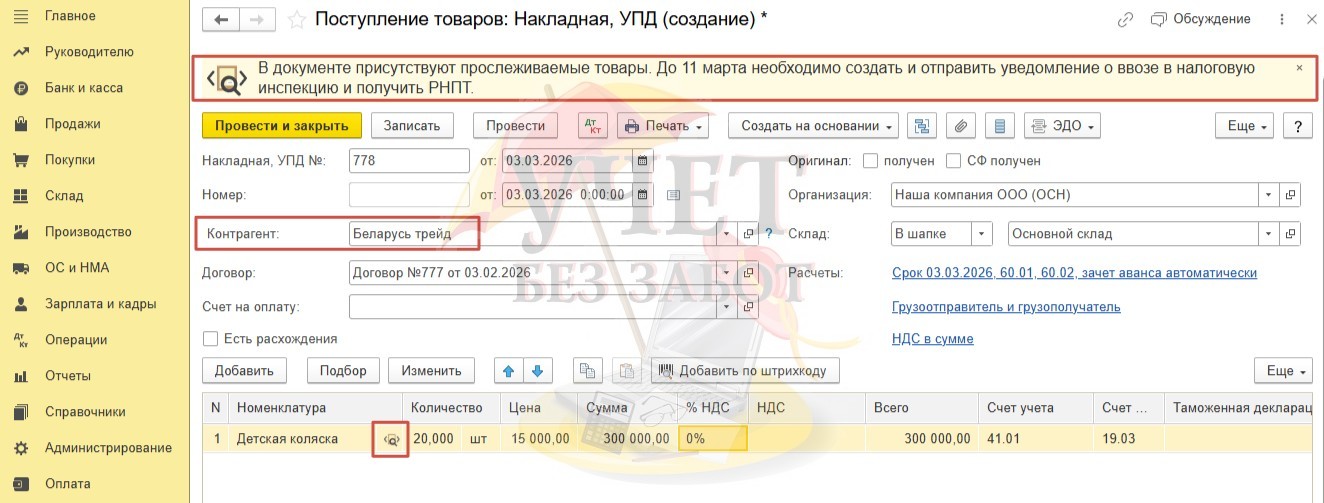Expand the Создать на основании dropdown
The height and width of the screenshot is (503, 1324).
(813, 126)
